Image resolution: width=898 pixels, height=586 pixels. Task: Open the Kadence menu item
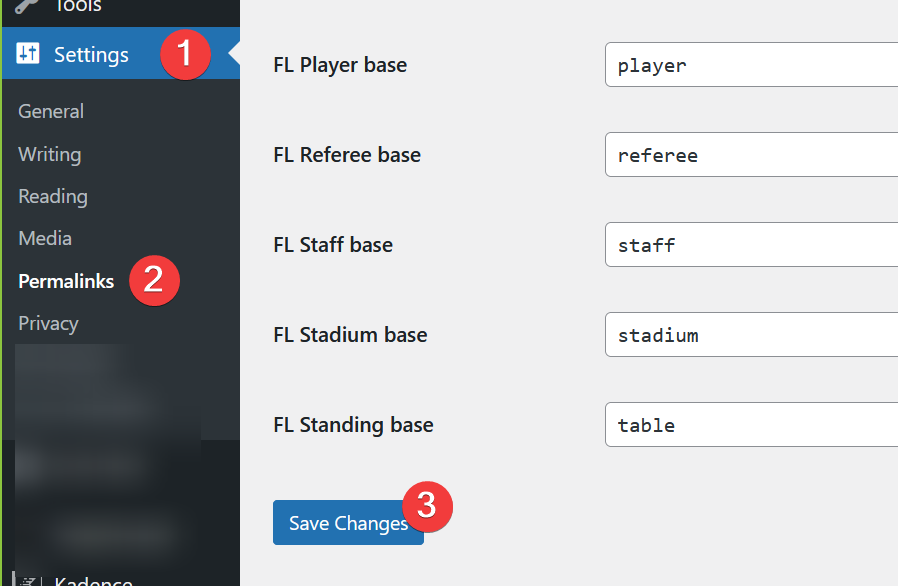[93, 581]
